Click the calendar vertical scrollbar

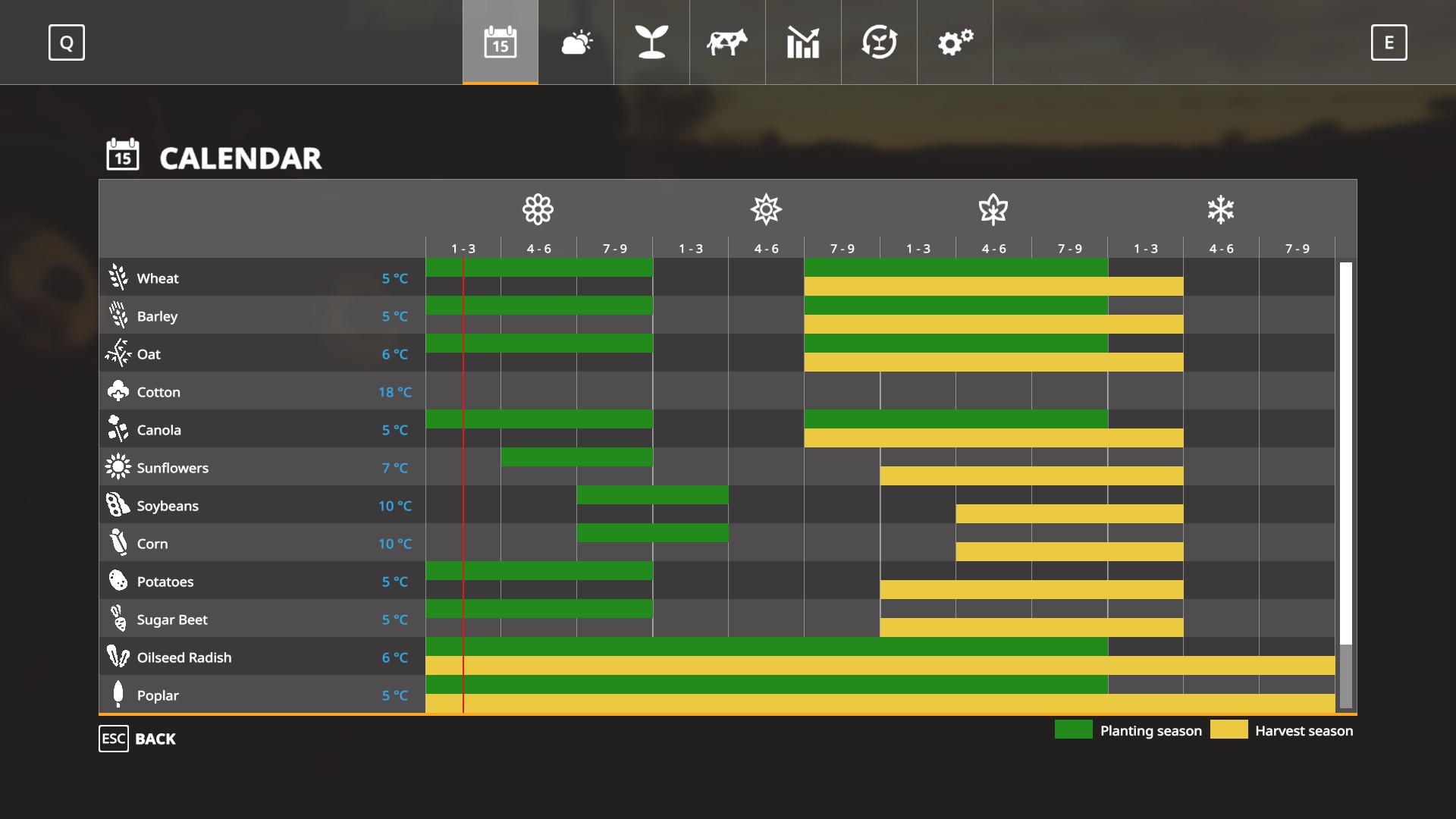(x=1345, y=455)
